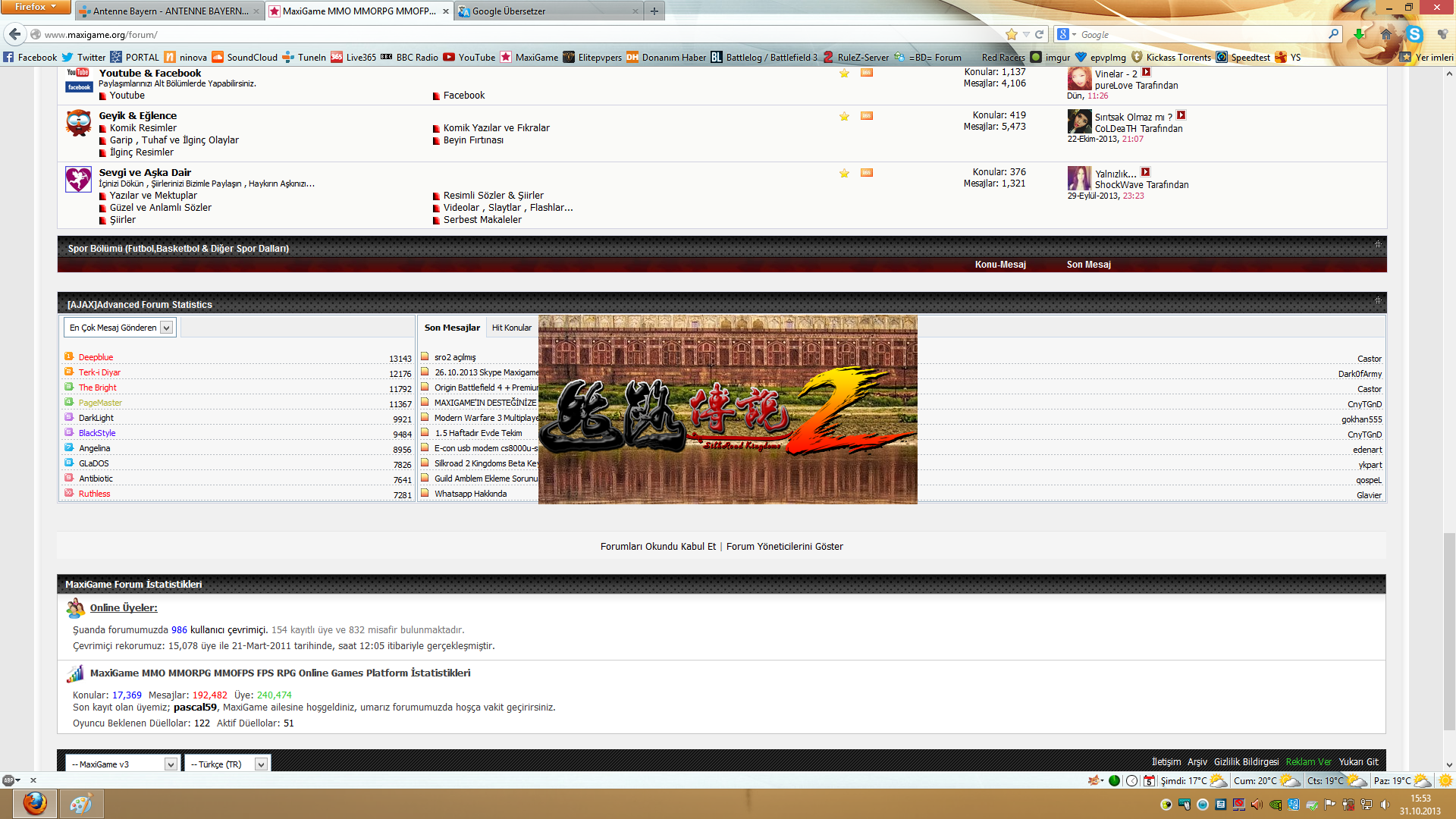
Task: Select the MaxiGame MMO MMORPG browser tab
Action: click(359, 11)
